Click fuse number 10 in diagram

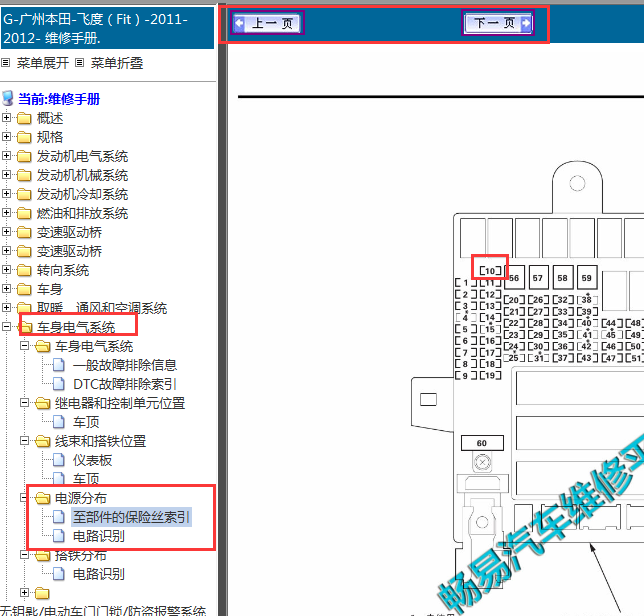[x=490, y=271]
